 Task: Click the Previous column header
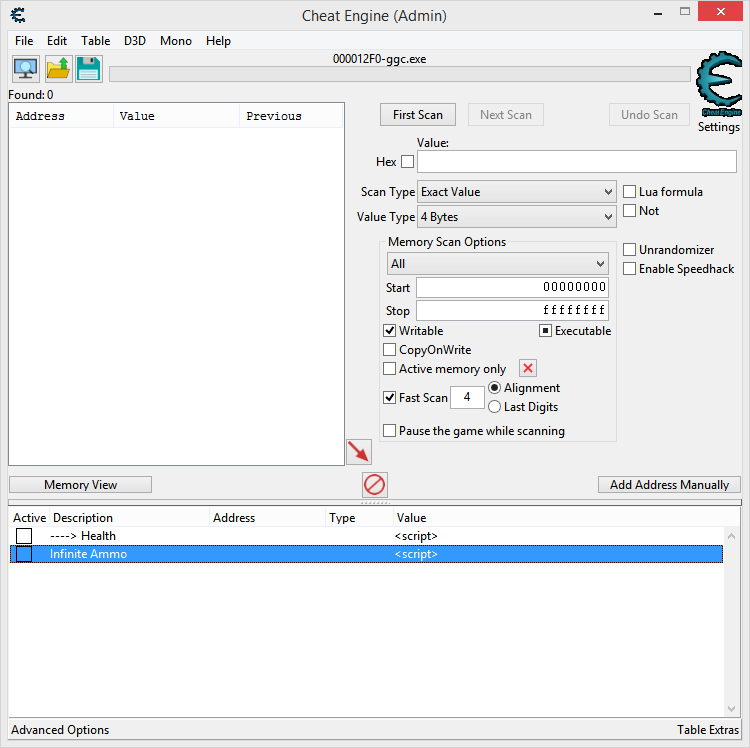[x=291, y=116]
